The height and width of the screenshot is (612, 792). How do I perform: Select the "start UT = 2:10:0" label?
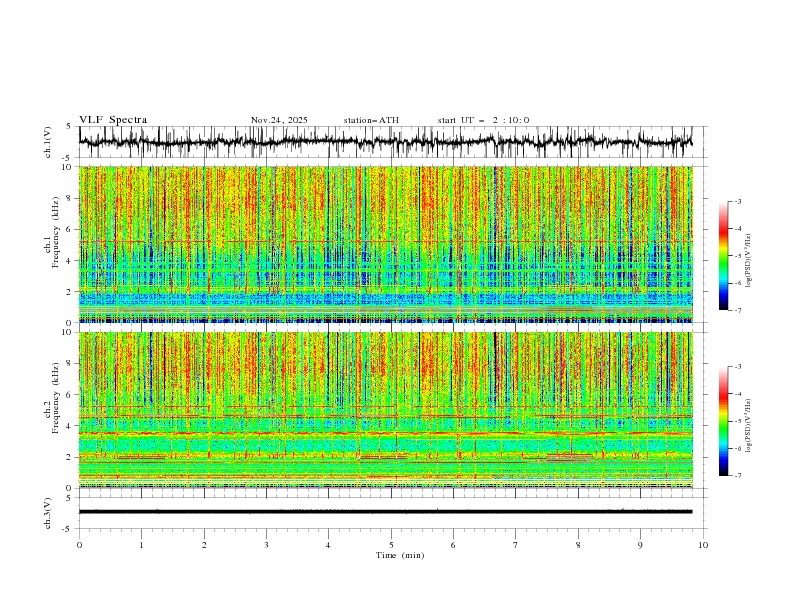click(x=483, y=120)
